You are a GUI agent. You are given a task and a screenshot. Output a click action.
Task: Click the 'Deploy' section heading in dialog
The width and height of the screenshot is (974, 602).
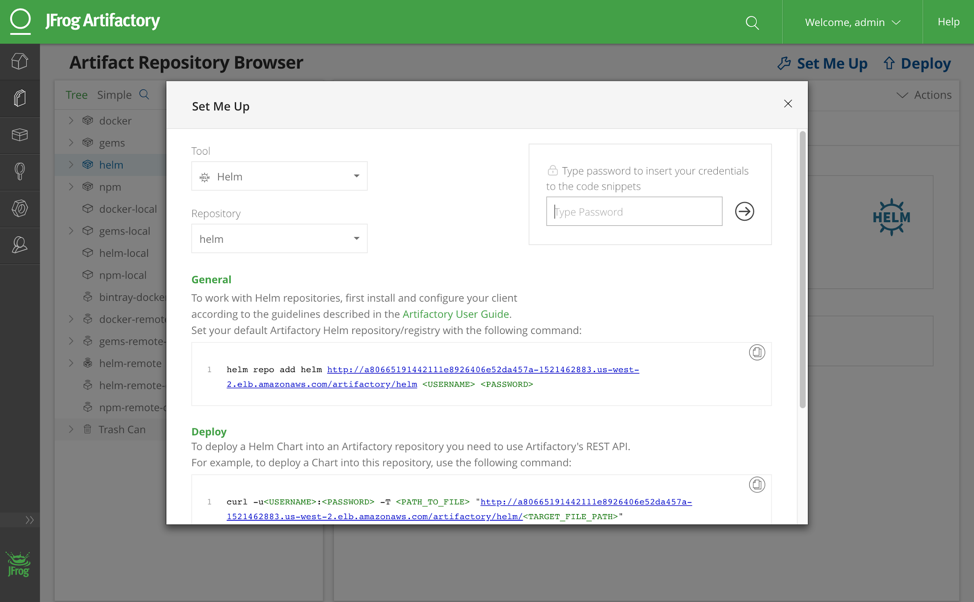(209, 432)
